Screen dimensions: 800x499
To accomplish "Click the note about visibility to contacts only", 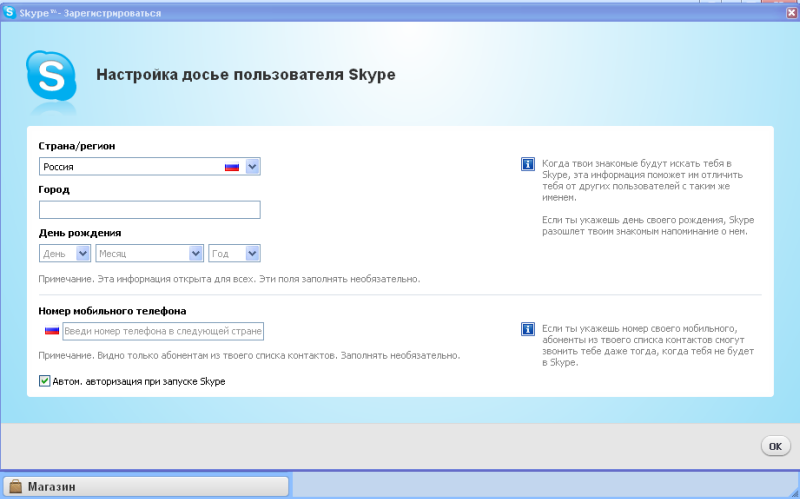I will (249, 355).
